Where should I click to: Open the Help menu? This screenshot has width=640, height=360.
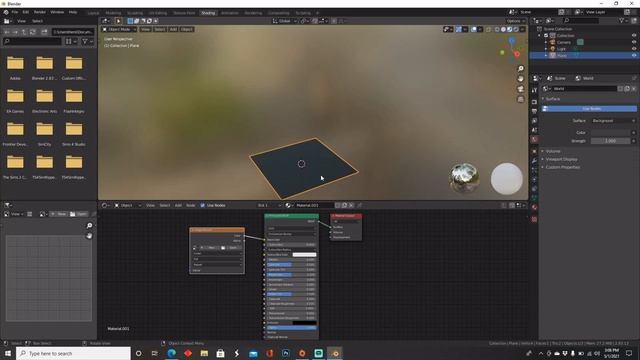click(73, 12)
